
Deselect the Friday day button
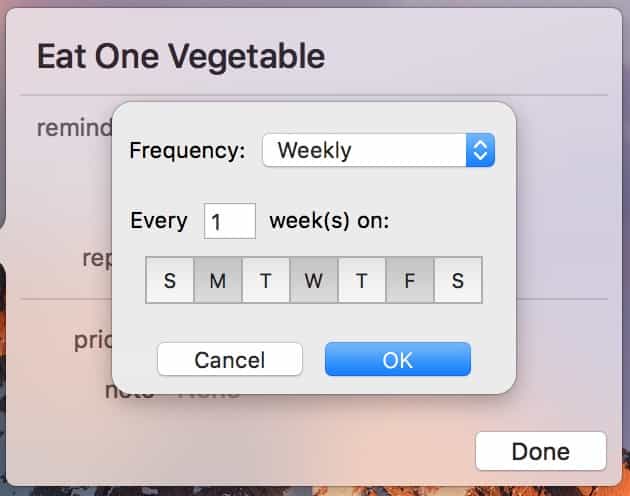410,280
